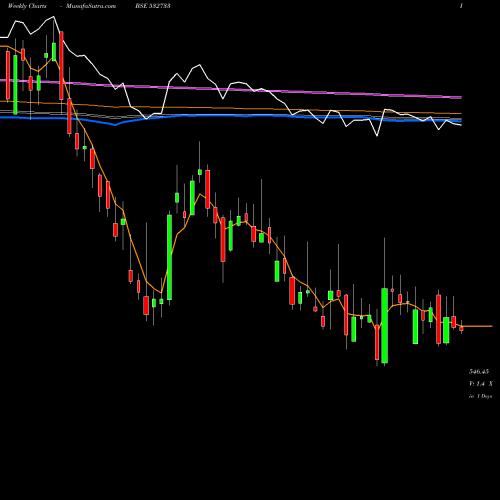
Task: Click the '546.45' price value
Action: [479, 371]
